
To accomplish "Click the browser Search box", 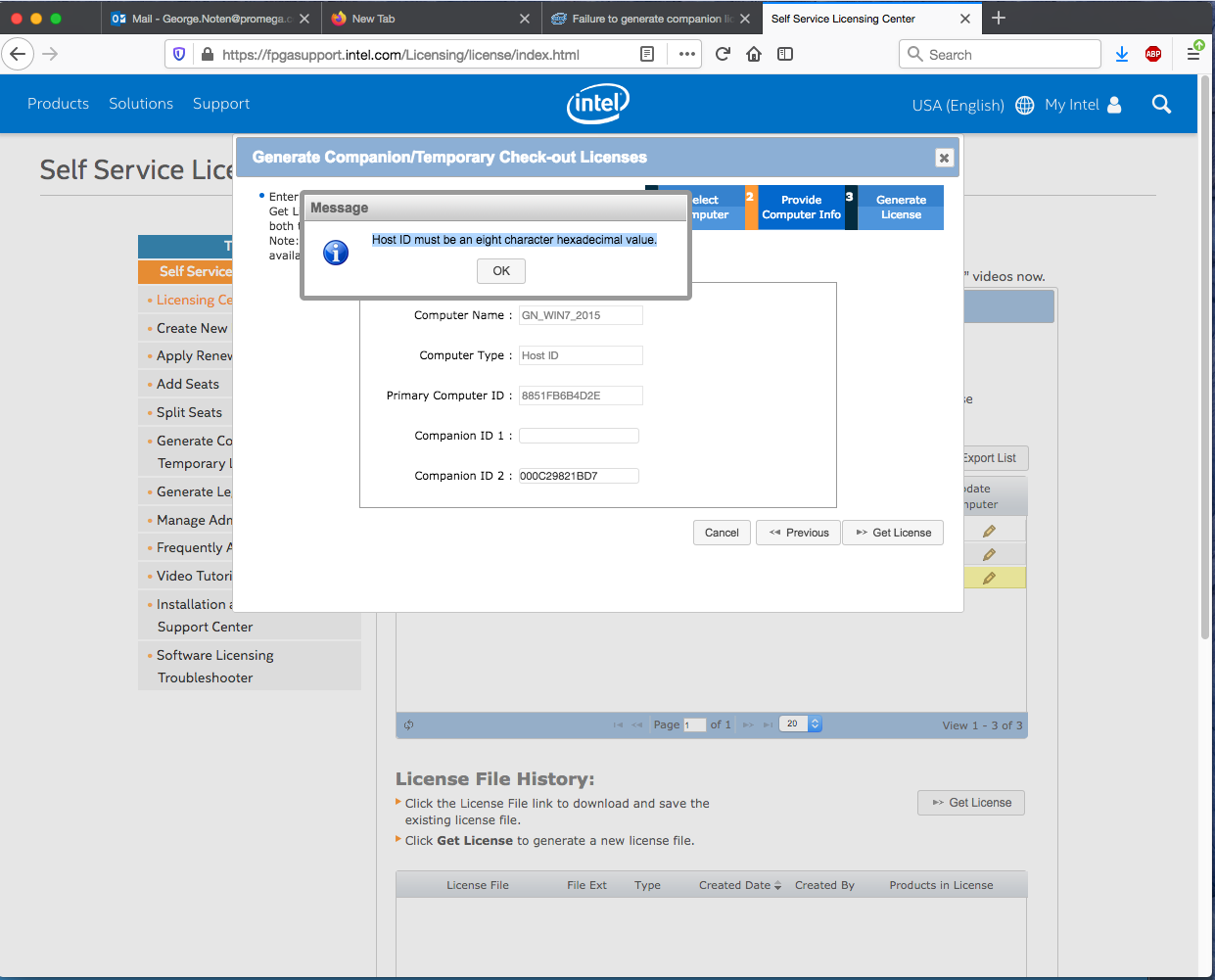I will tap(1000, 54).
